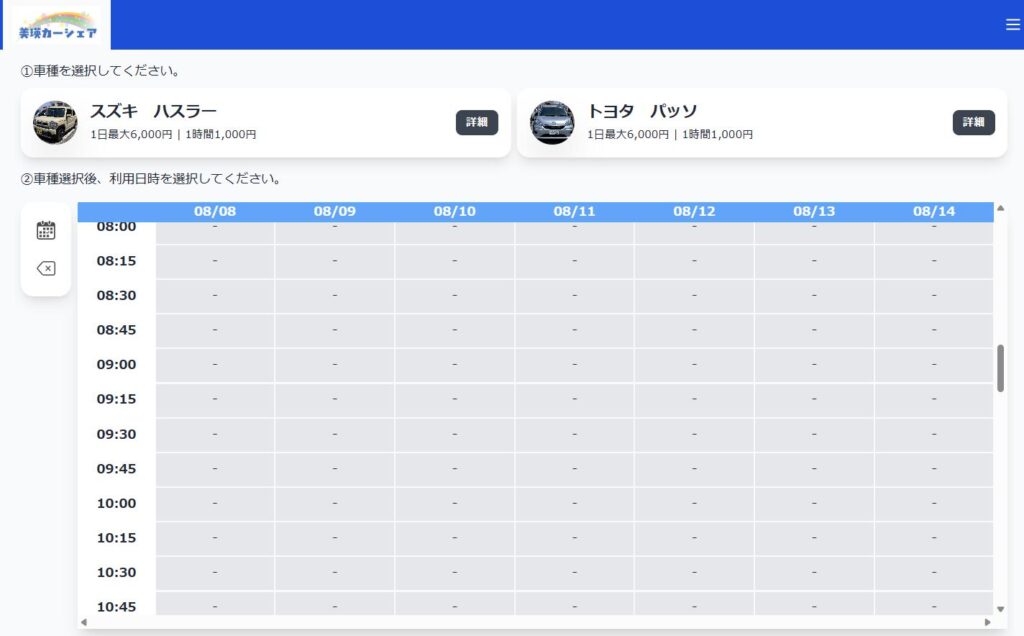Select the 08/12 slot at 10:00
This screenshot has width=1024, height=636.
pyautogui.click(x=694, y=503)
